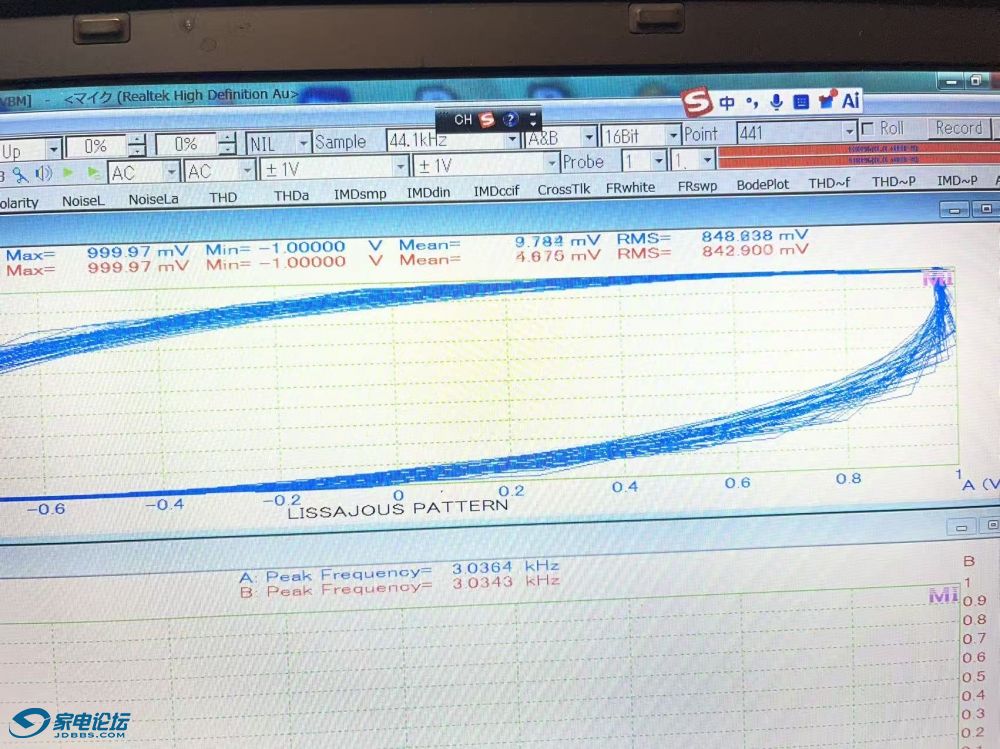Image resolution: width=1000 pixels, height=749 pixels.
Task: Open the first ±1V range dropdown
Action: pos(401,167)
